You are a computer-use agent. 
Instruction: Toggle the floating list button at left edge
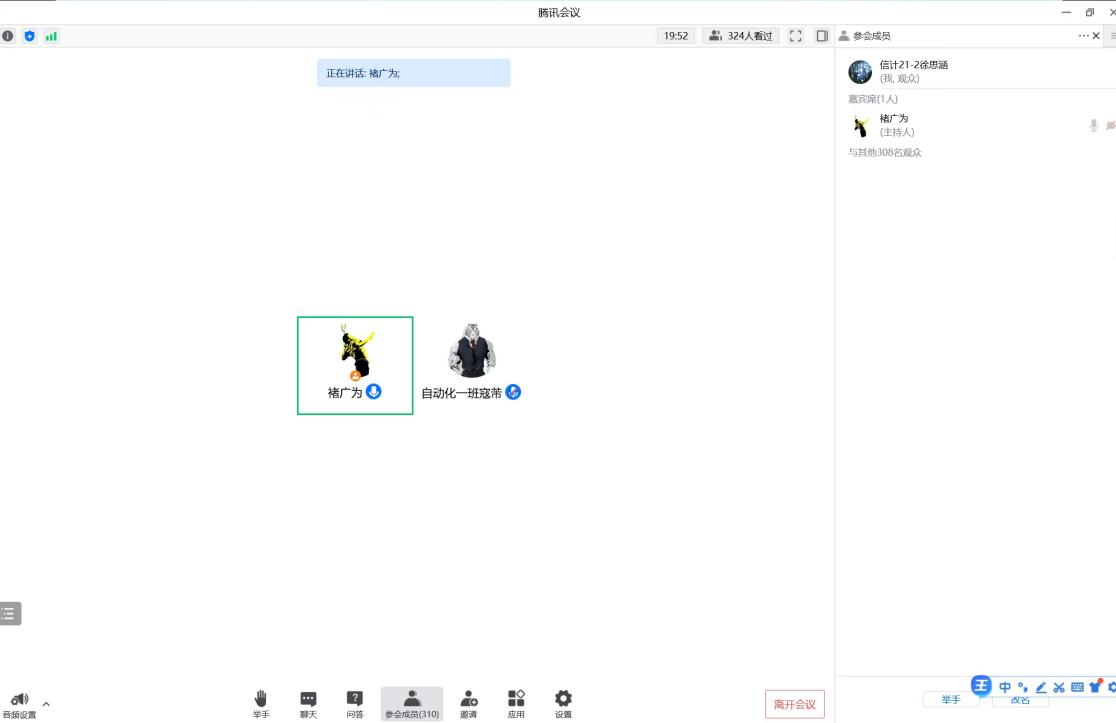click(x=10, y=614)
